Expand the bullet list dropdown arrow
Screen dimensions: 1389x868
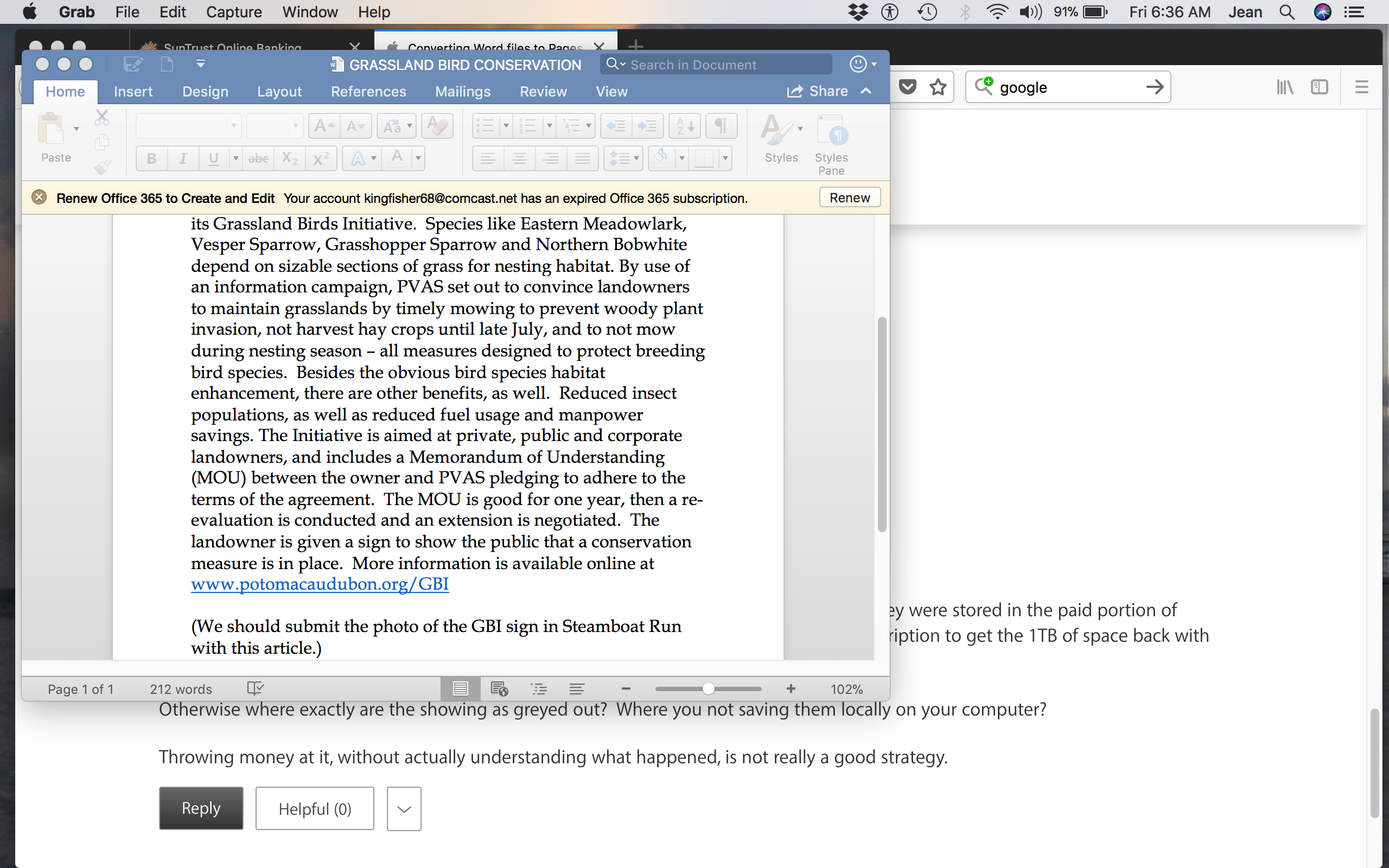point(506,126)
